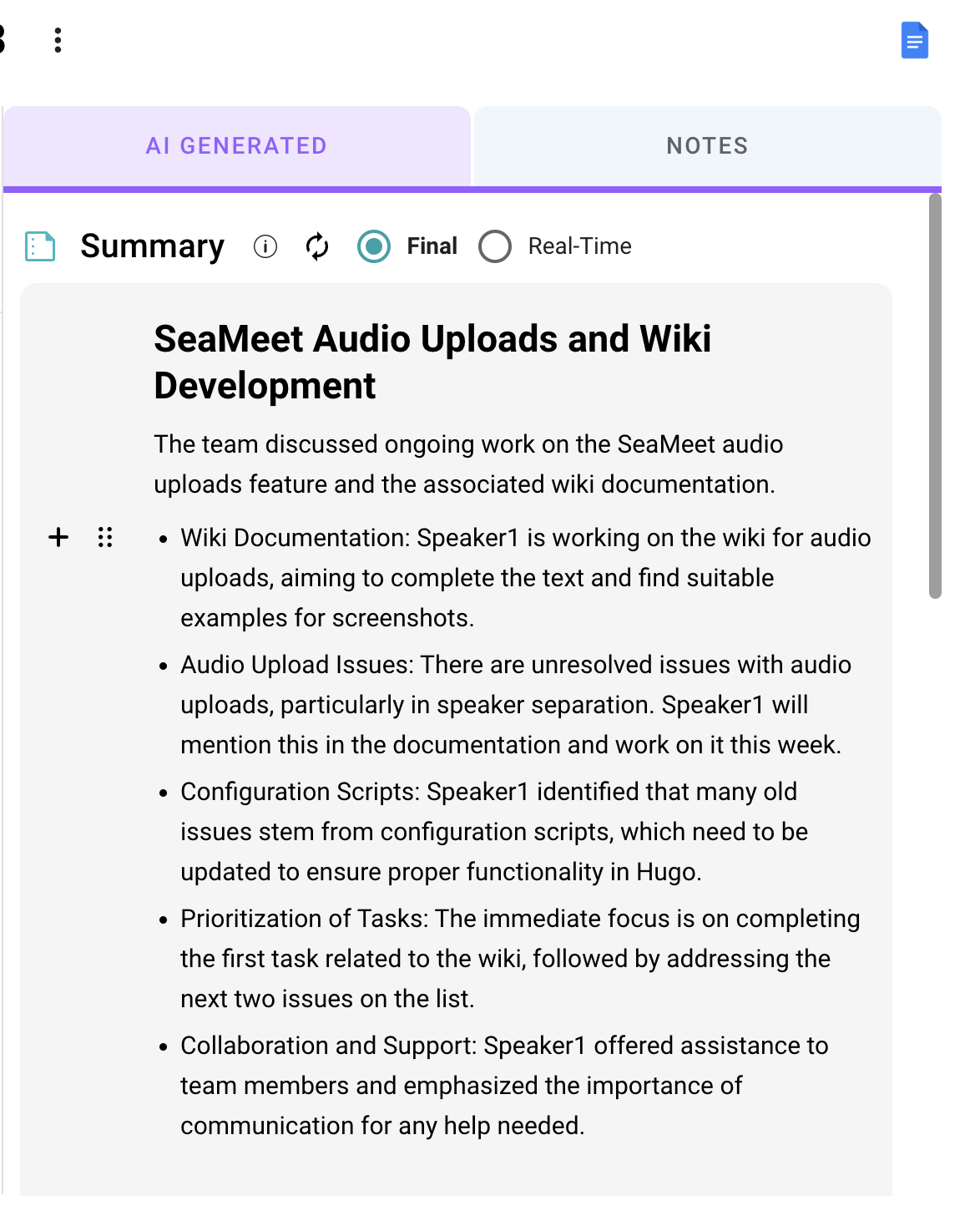The image size is (980, 1211).
Task: Open the Summary info tooltip icon
Action: (x=265, y=246)
